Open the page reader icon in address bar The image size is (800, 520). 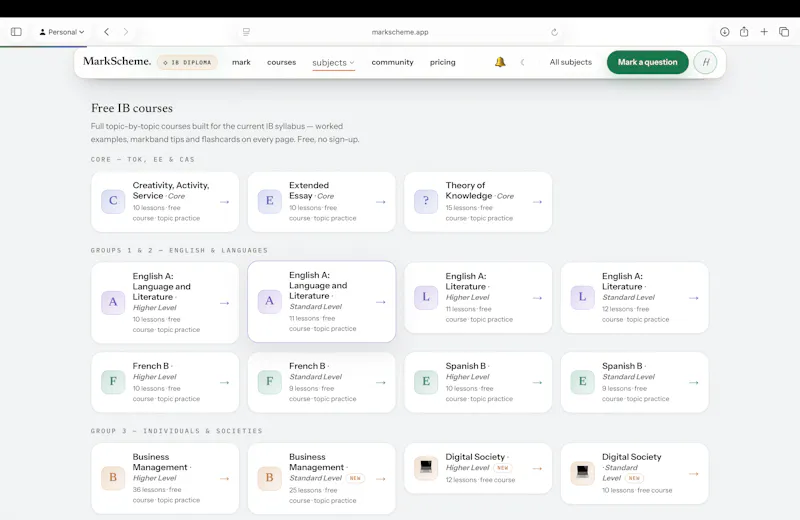pos(246,32)
